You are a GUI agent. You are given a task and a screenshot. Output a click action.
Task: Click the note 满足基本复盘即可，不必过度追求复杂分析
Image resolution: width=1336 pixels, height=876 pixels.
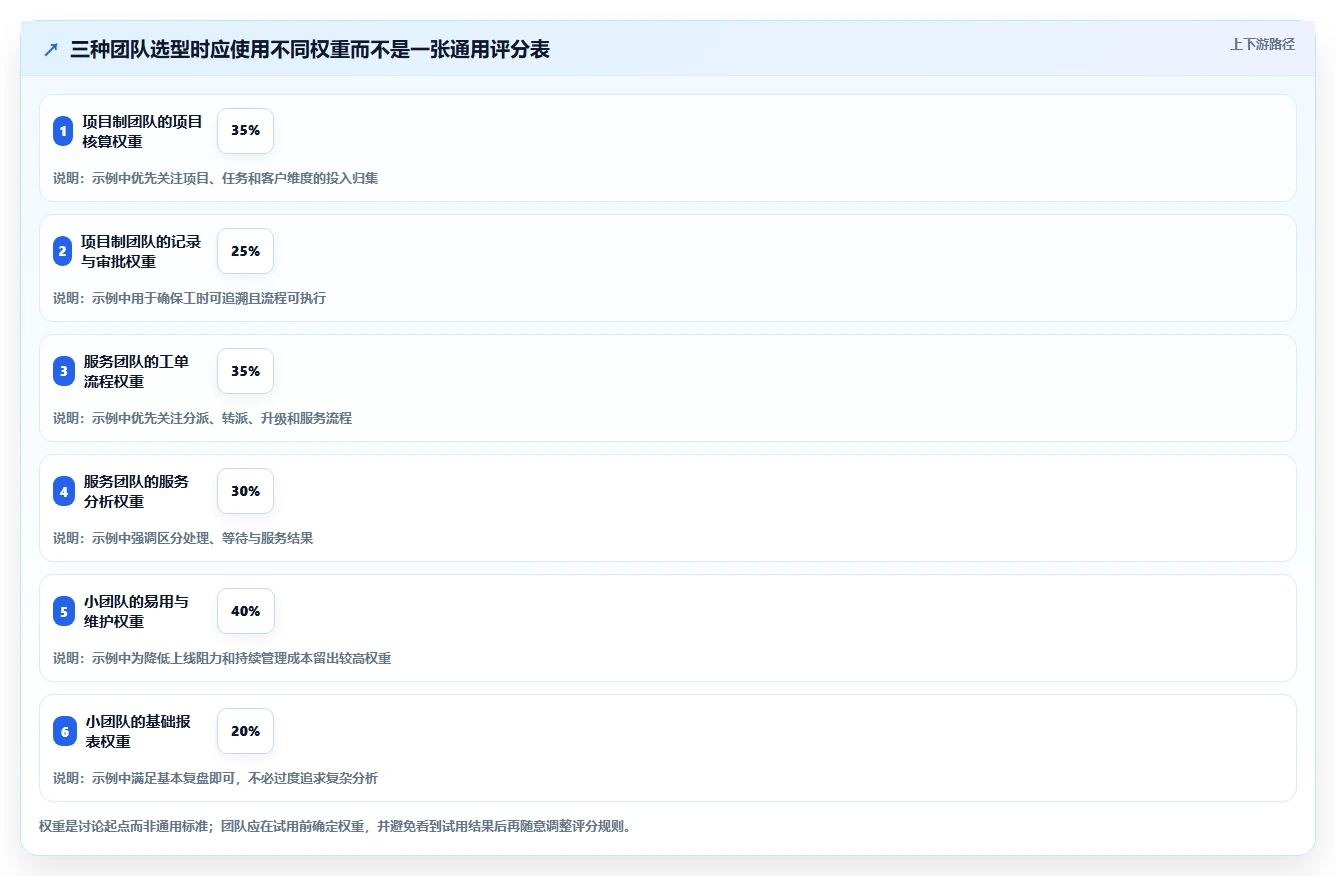(x=215, y=778)
